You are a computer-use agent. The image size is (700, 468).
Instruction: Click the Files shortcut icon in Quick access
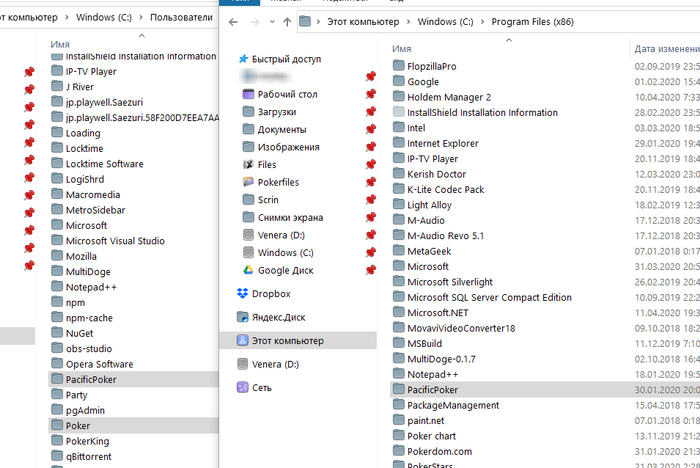[248, 164]
